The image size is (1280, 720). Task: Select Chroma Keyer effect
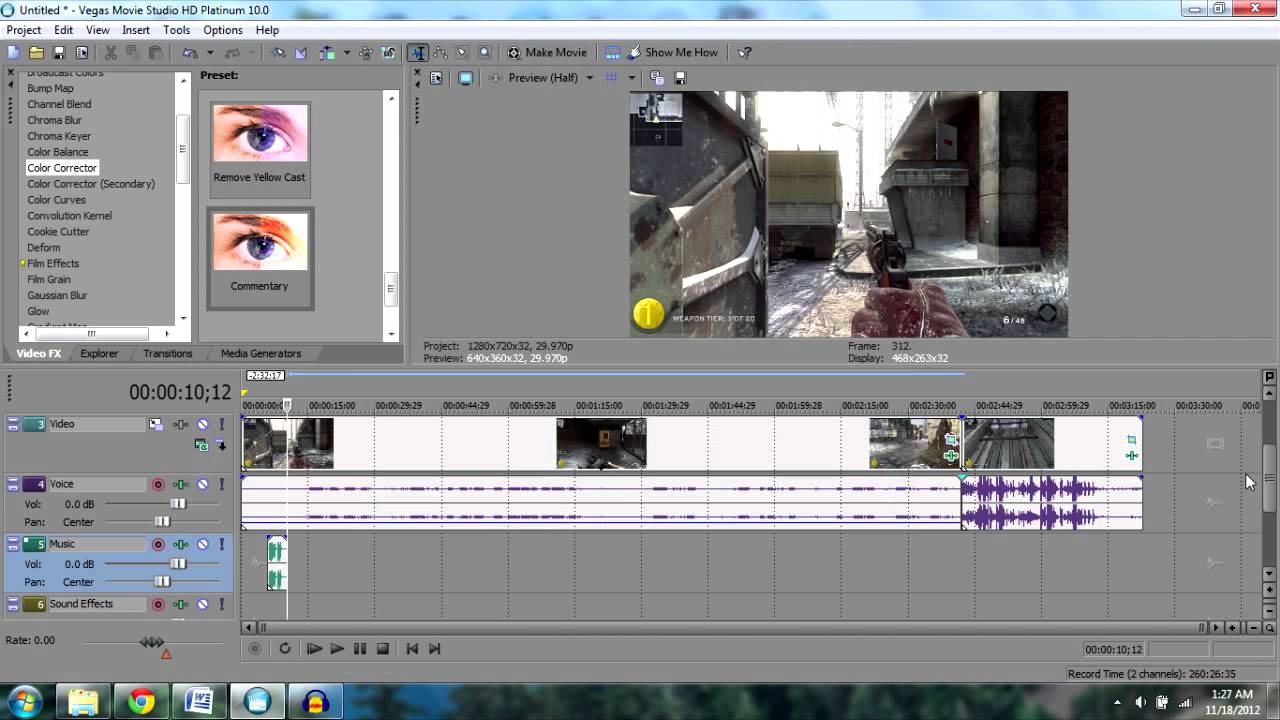59,136
